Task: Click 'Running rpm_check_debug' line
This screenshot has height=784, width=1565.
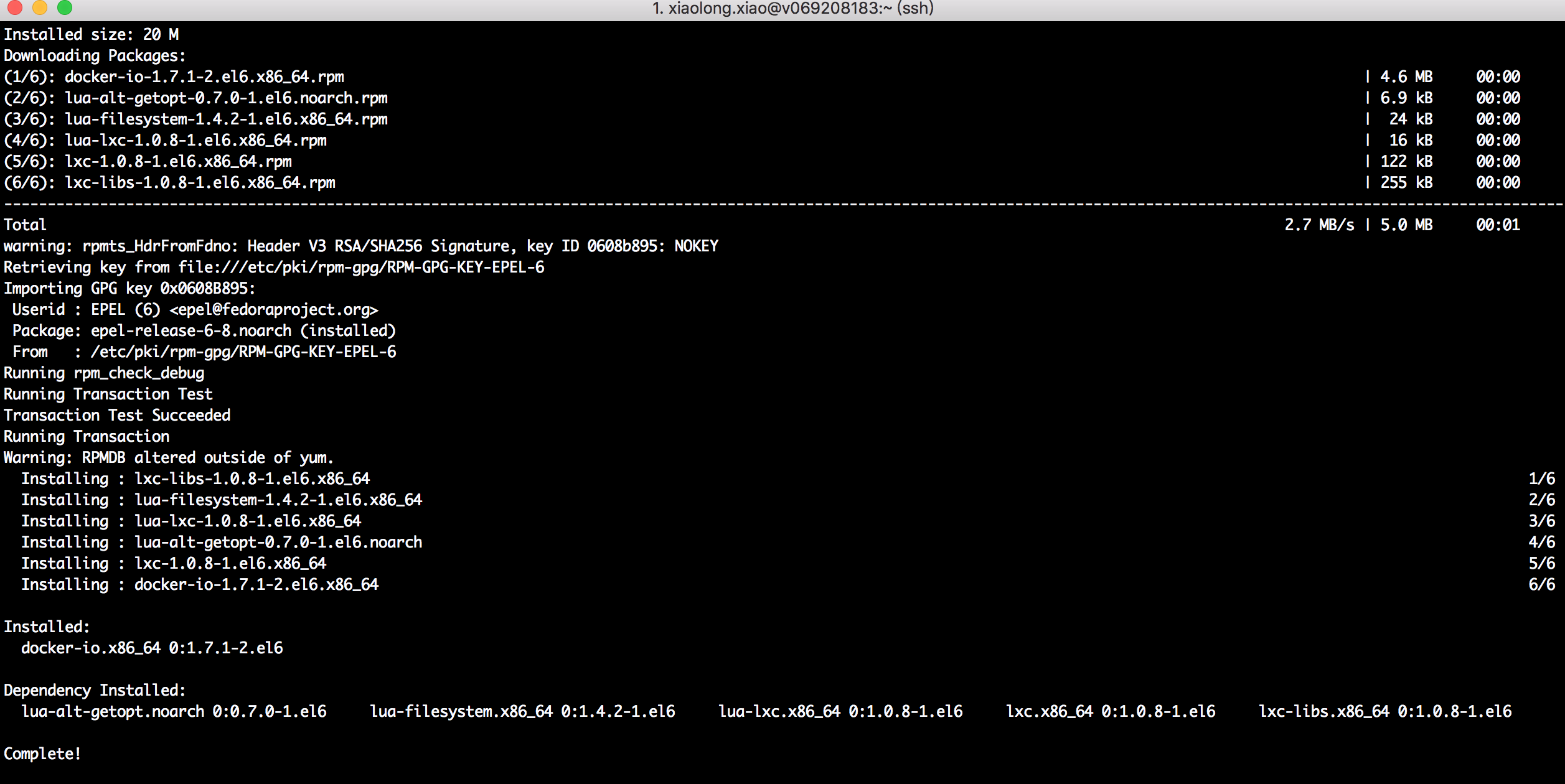Action: 104,373
